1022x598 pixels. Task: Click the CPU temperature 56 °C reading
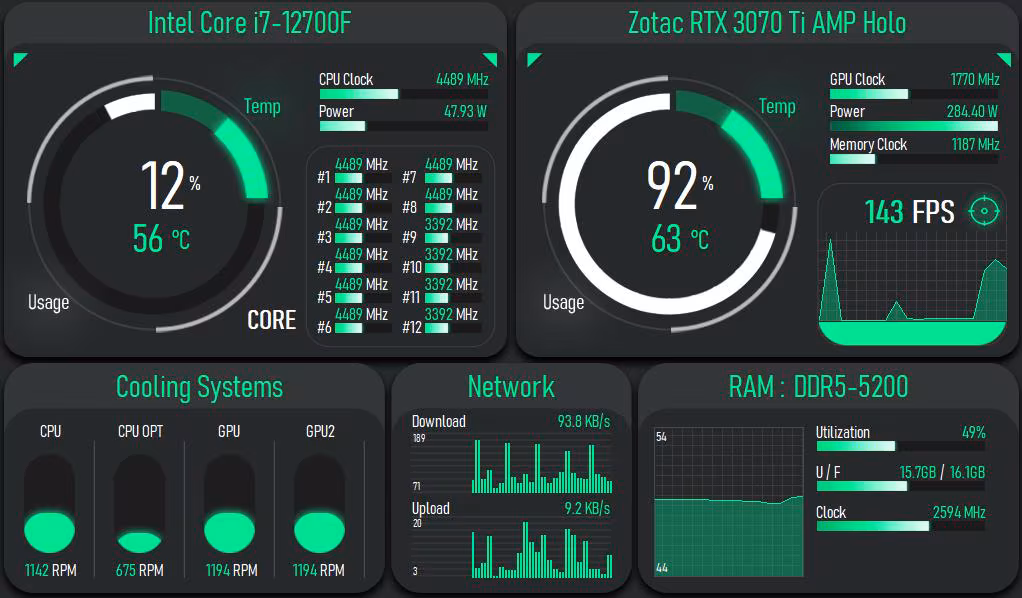click(x=161, y=238)
